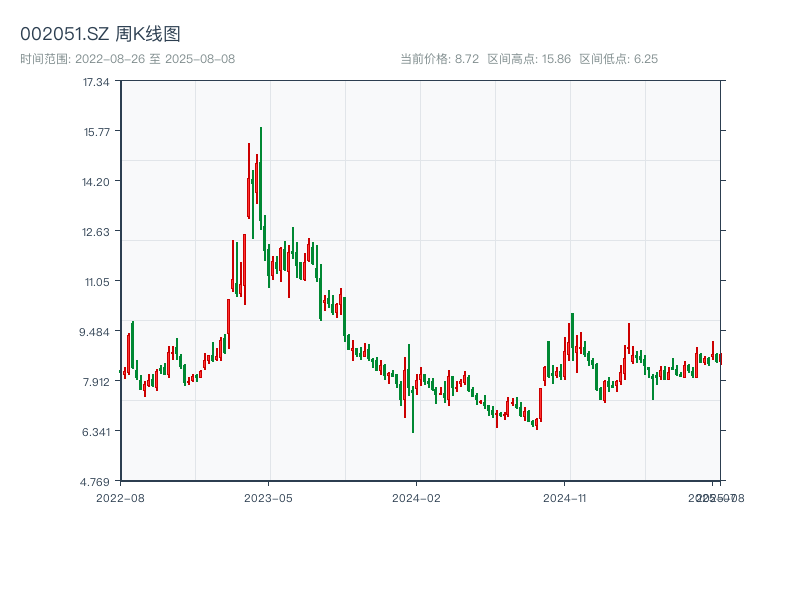Viewport: 800px width, 600px height.
Task: Click the y-axis label 15.77
Action: [x=96, y=132]
